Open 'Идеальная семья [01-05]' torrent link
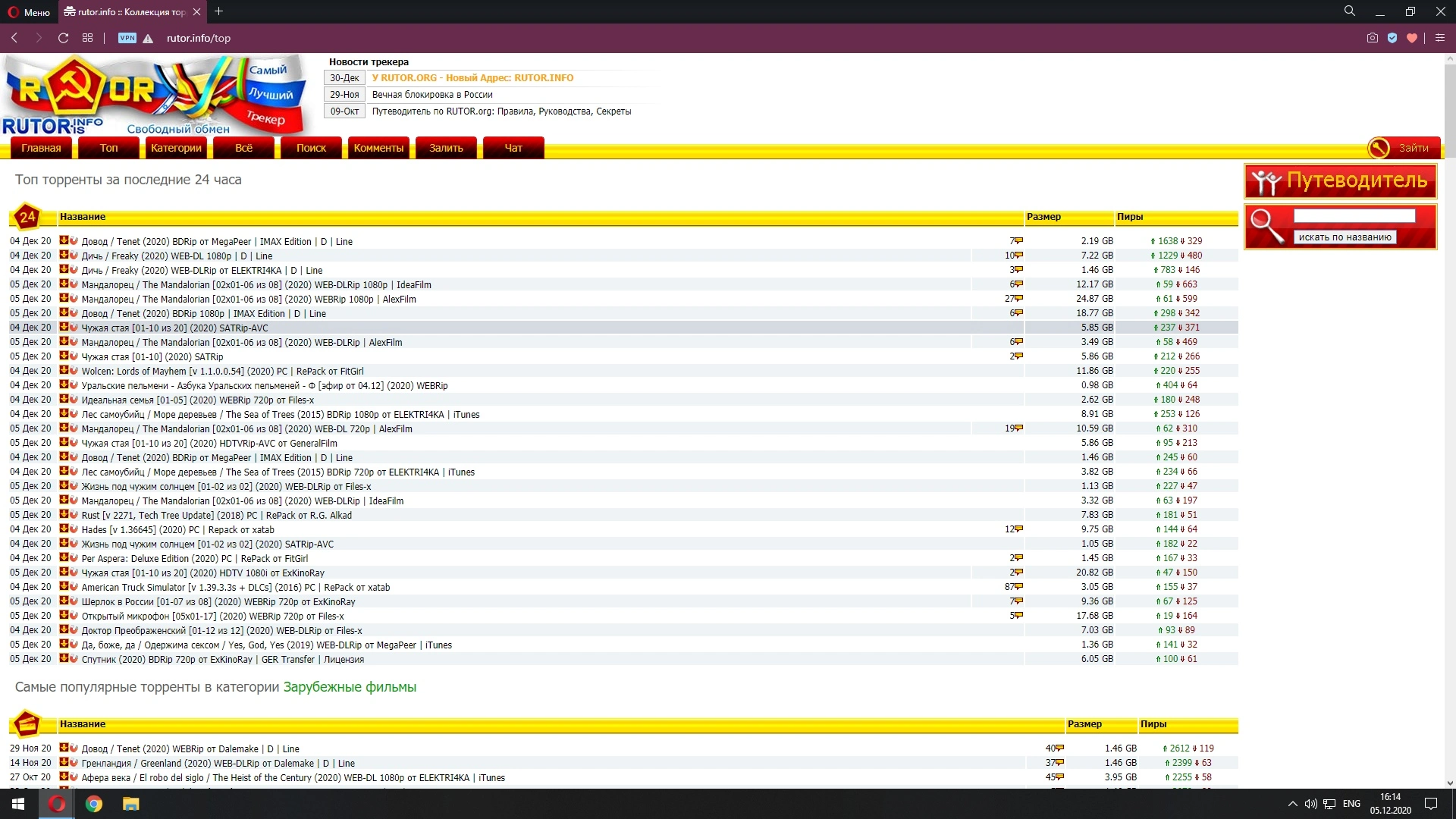 [x=197, y=400]
